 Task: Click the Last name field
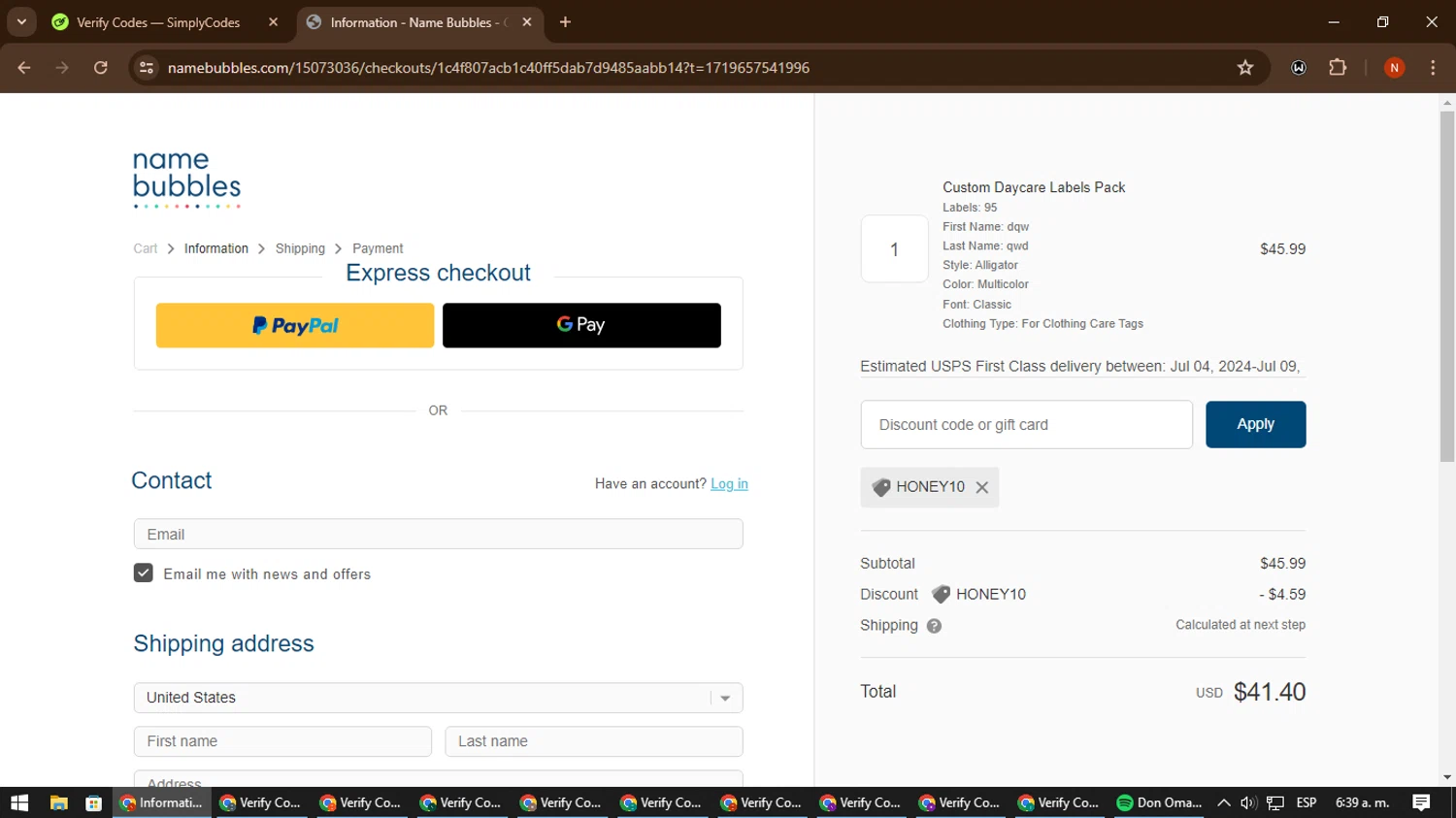[594, 741]
